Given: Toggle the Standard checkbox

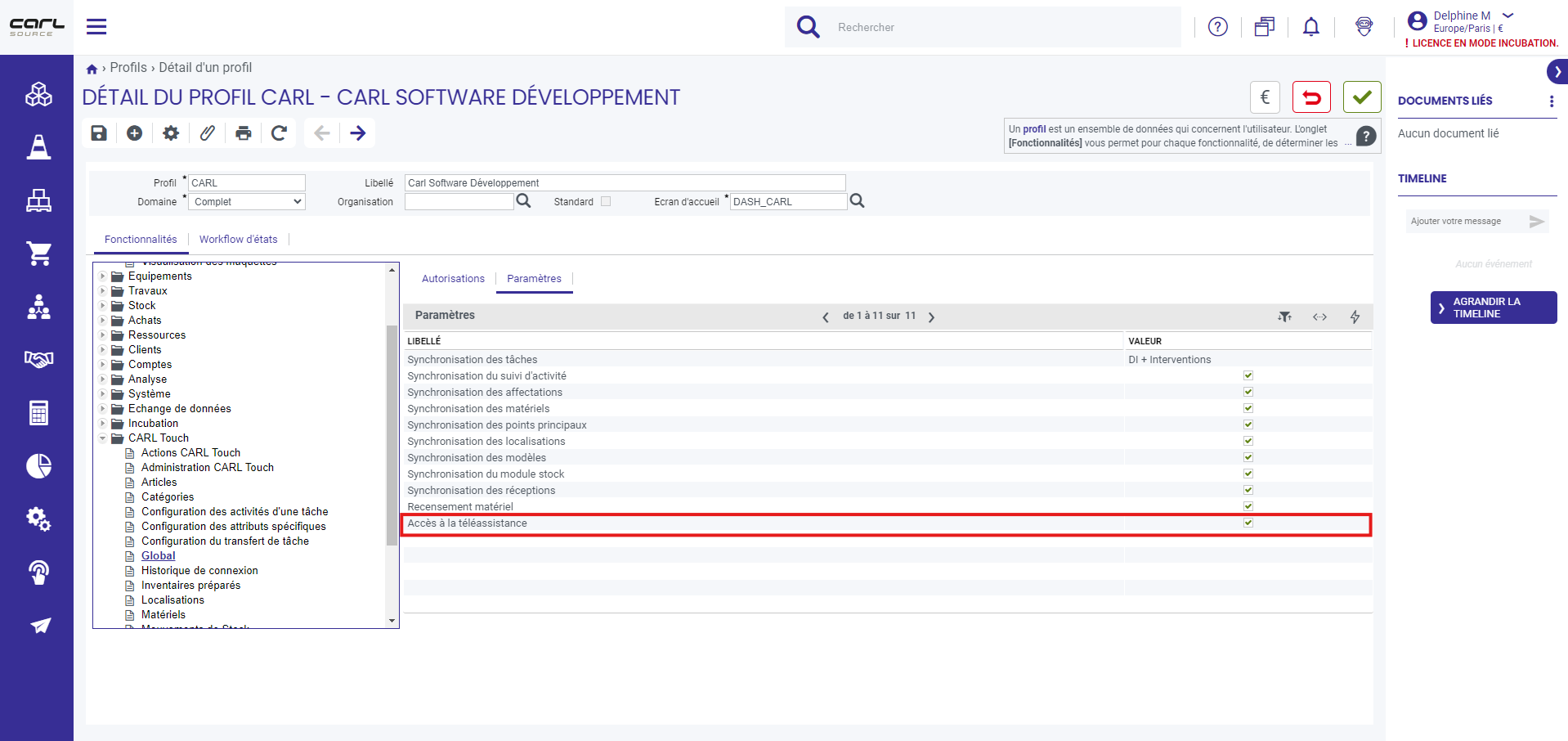Looking at the screenshot, I should 606,201.
